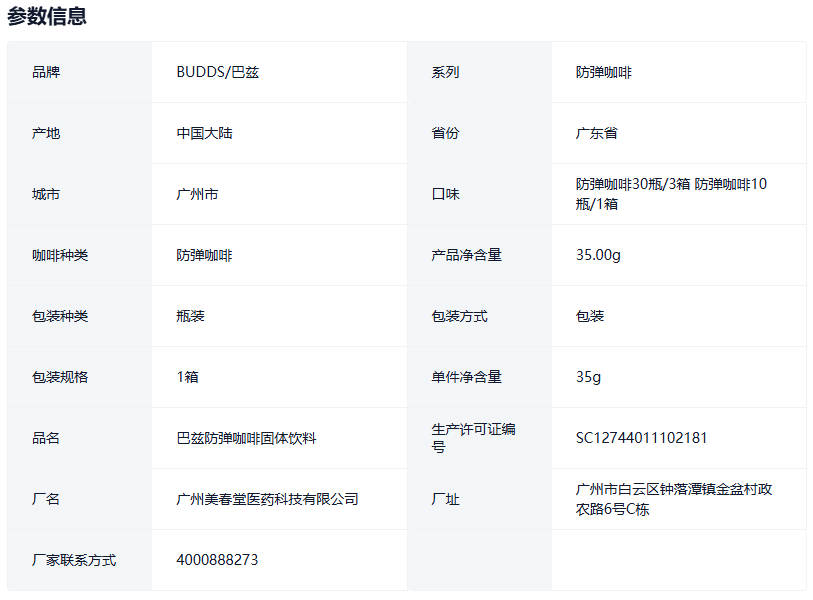Select the 包装种类 label cell
Image resolution: width=813 pixels, height=600 pixels.
79,316
